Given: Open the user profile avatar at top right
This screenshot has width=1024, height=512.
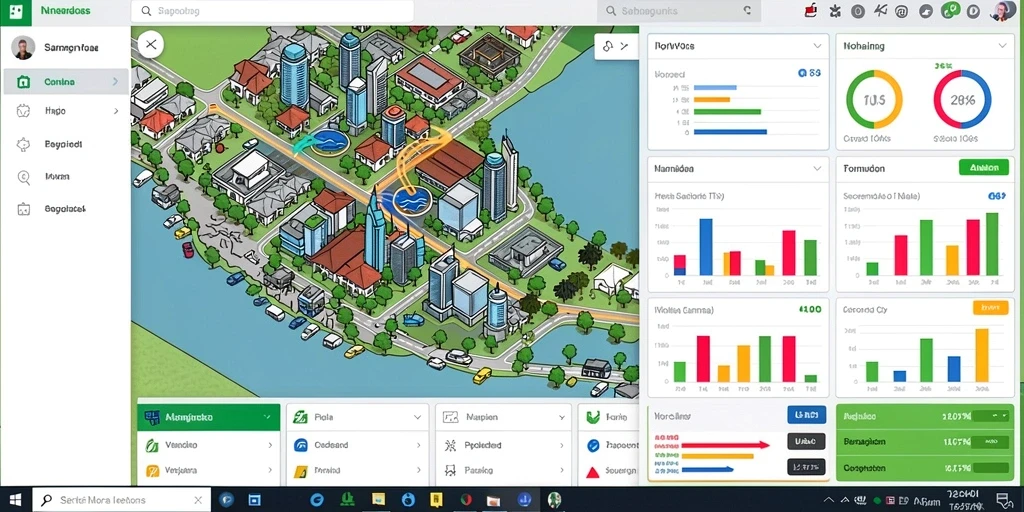Looking at the screenshot, I should coord(1000,10).
